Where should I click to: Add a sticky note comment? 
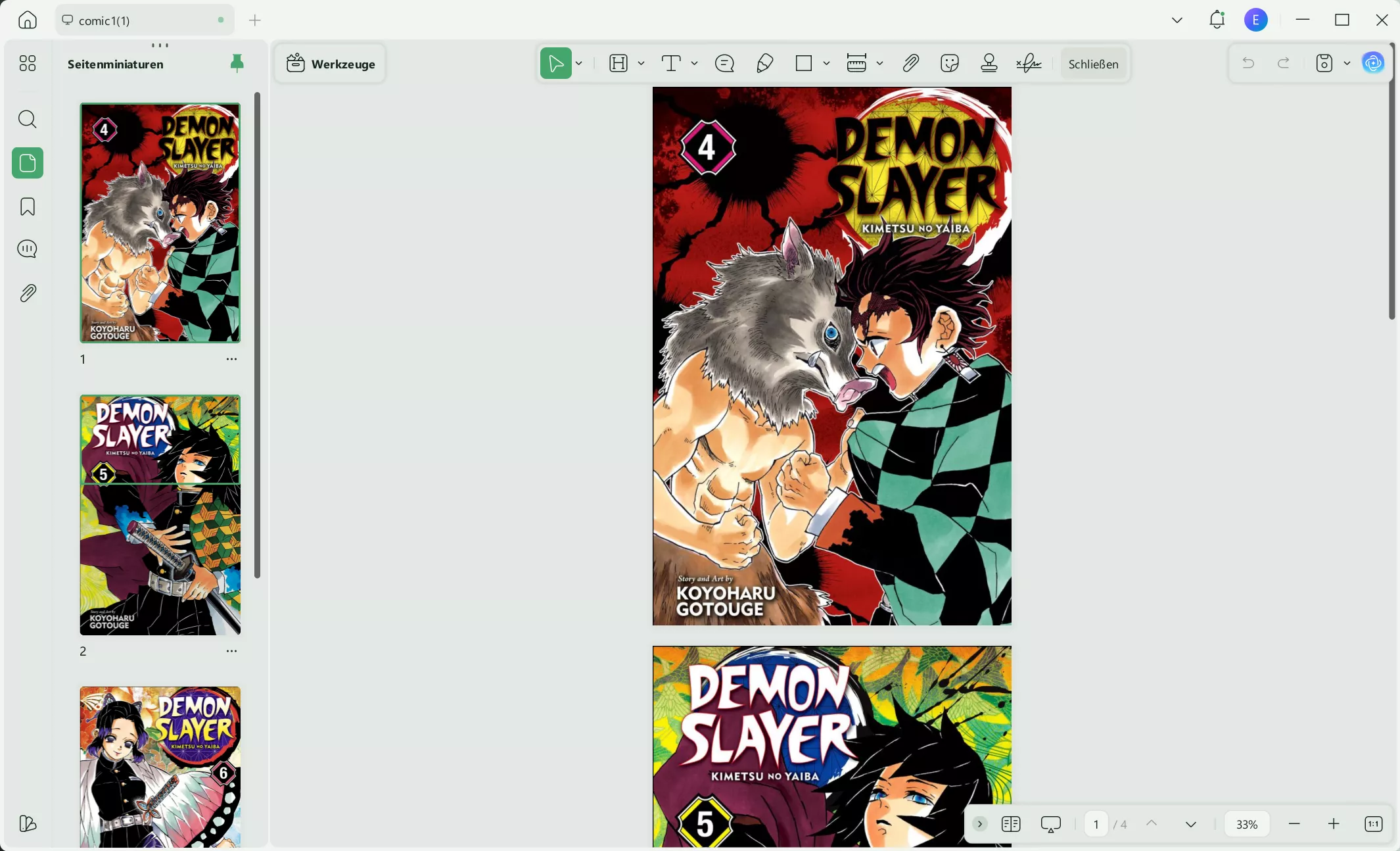pyautogui.click(x=724, y=63)
